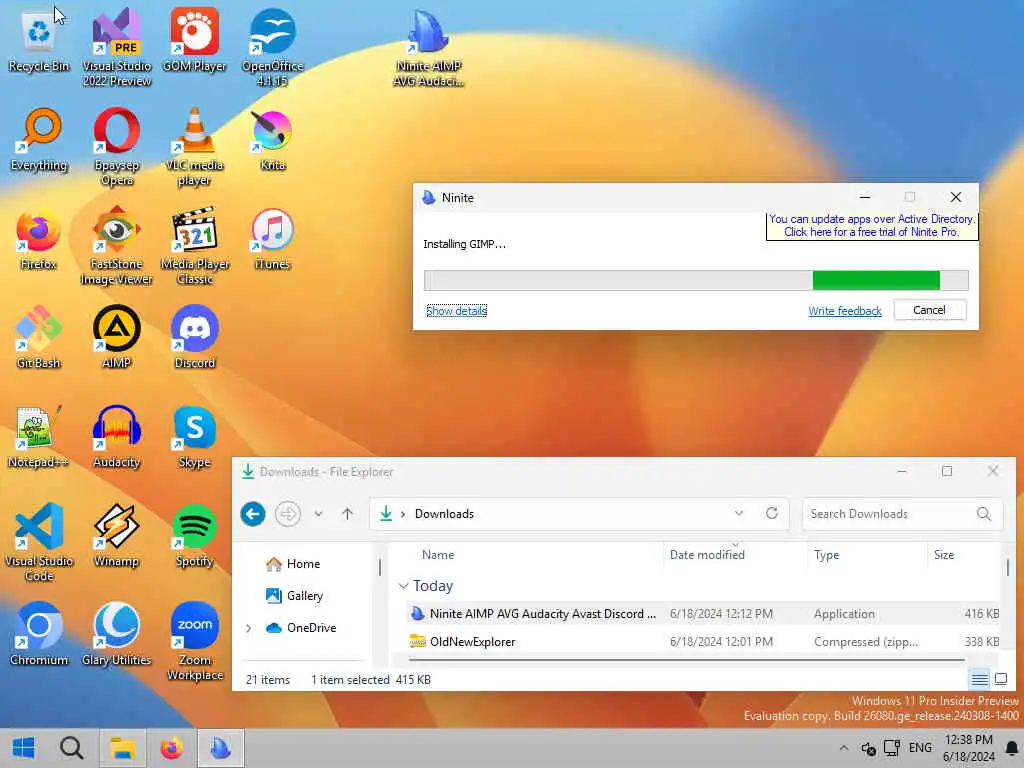Select the Ninite AIMP AVG Audacity file row
Screen dimensions: 1024x768
pyautogui.click(x=703, y=614)
